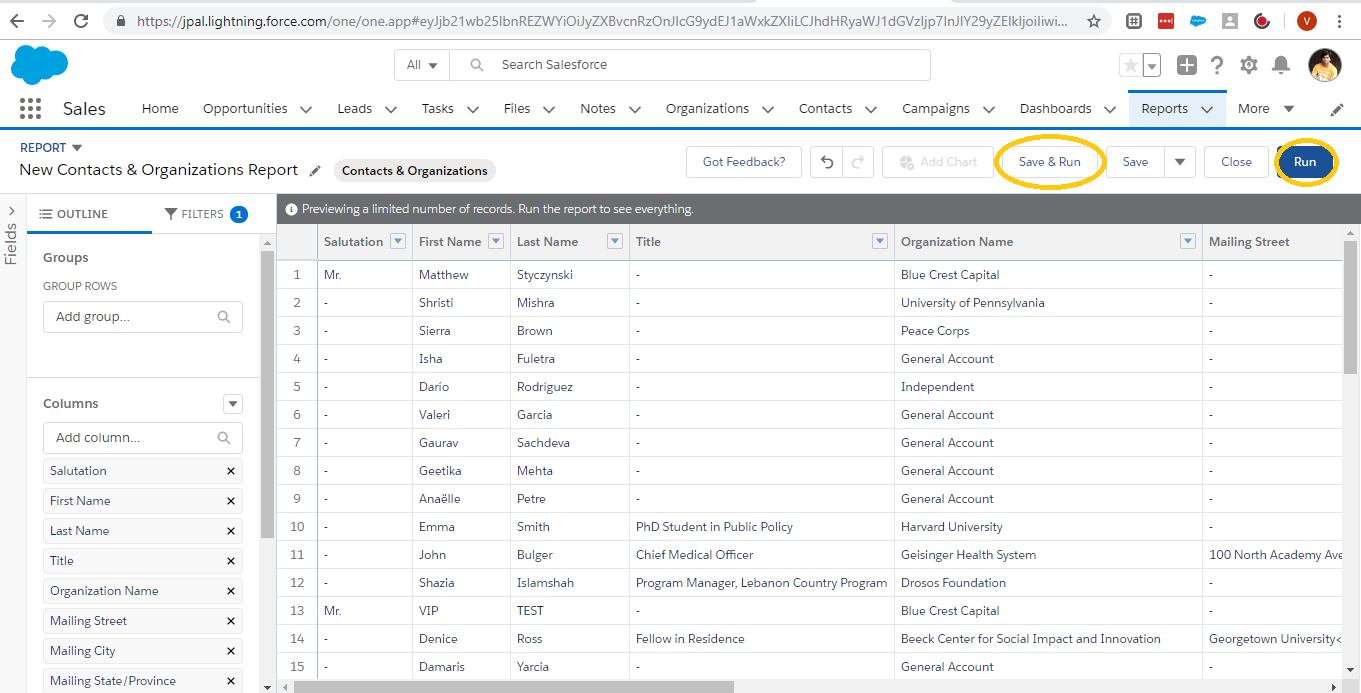The width and height of the screenshot is (1361, 693).
Task: Open Organization Name column header dropdown
Action: tap(1188, 242)
